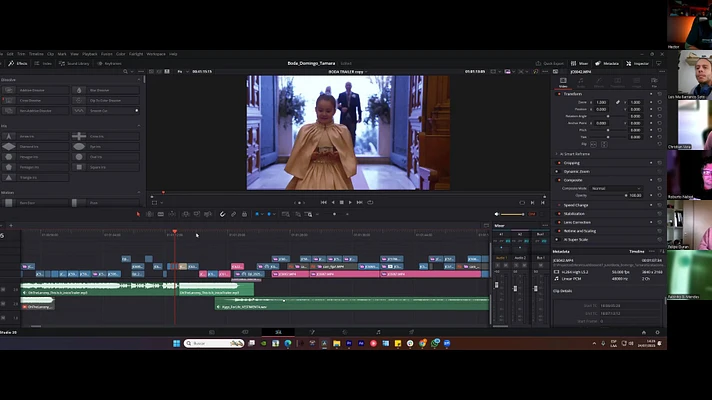Select the Smooth Cut transition

pos(105,111)
